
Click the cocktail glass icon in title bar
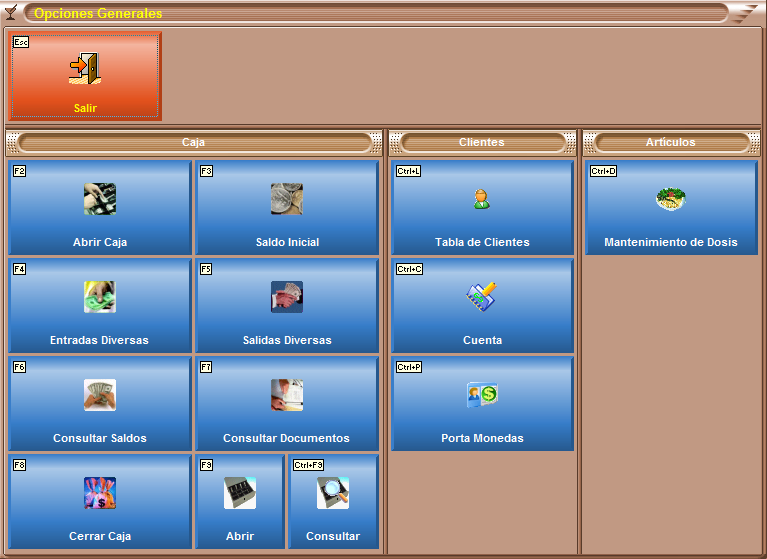pyautogui.click(x=10, y=12)
